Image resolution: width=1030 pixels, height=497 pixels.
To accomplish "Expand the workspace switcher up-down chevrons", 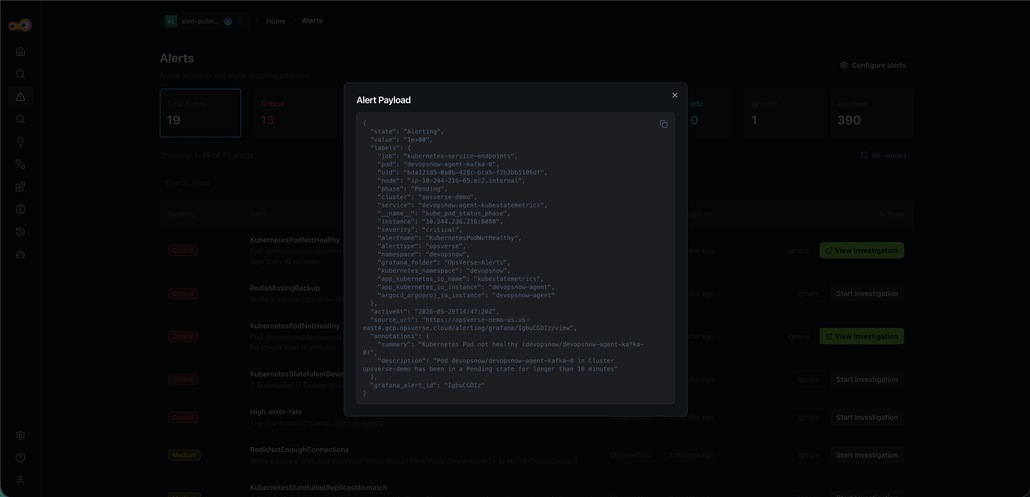I will click(240, 21).
